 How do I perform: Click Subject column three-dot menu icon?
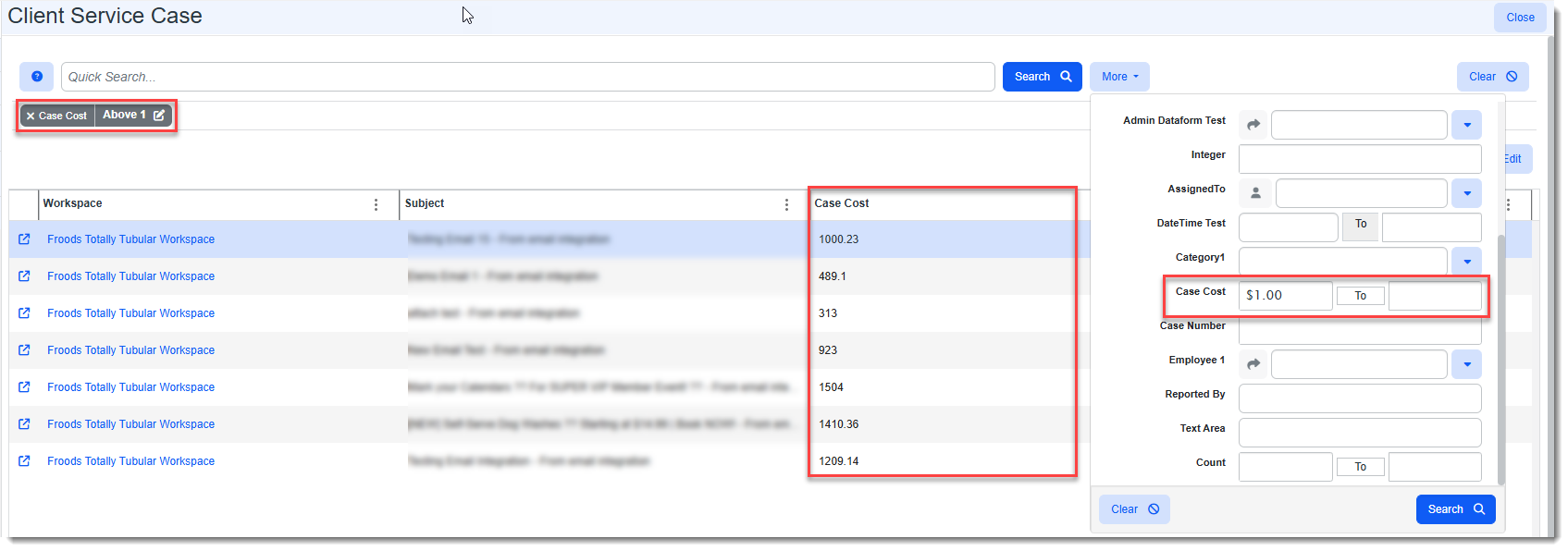click(786, 204)
